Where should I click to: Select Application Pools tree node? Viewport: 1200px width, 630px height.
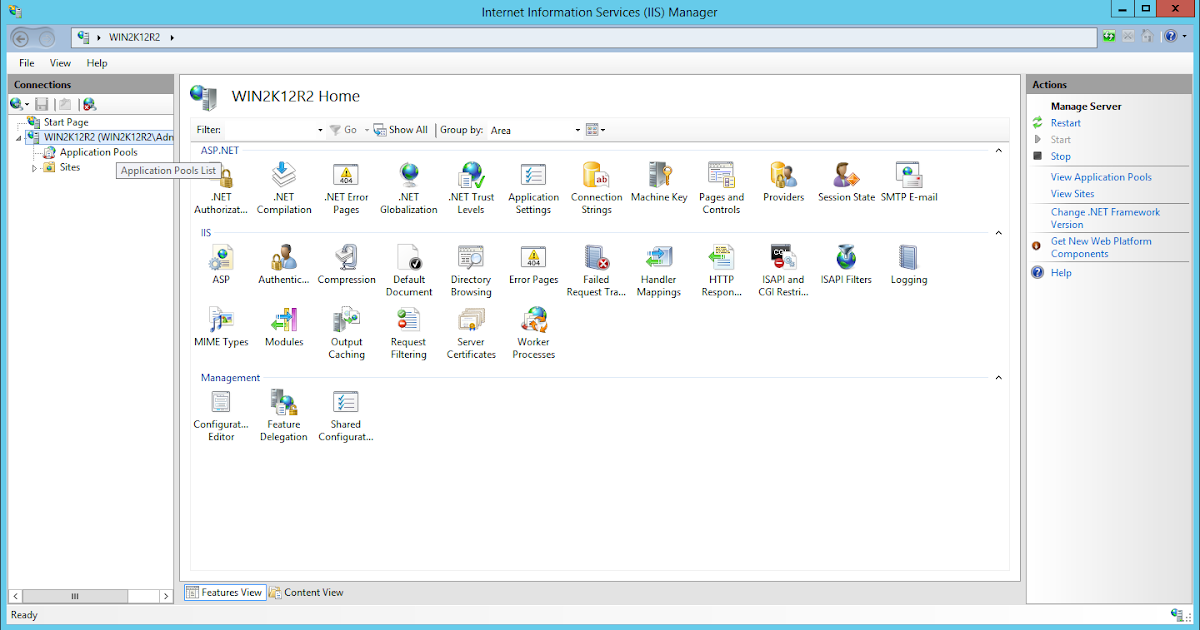click(x=98, y=153)
